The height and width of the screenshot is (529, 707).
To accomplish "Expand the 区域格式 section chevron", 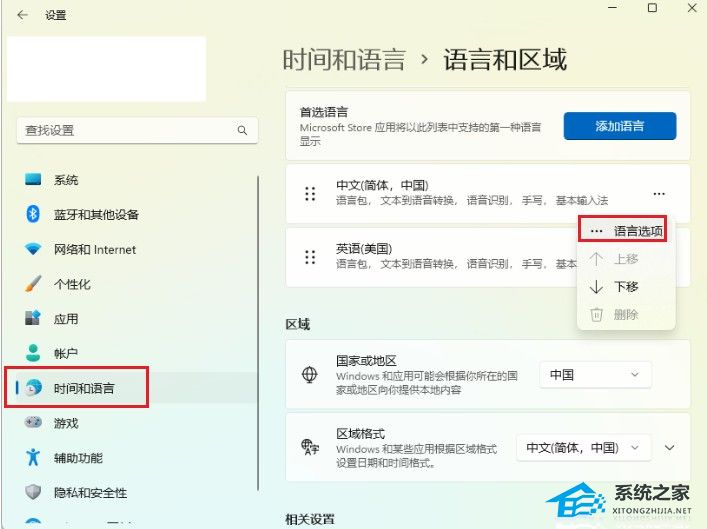I will 670,447.
